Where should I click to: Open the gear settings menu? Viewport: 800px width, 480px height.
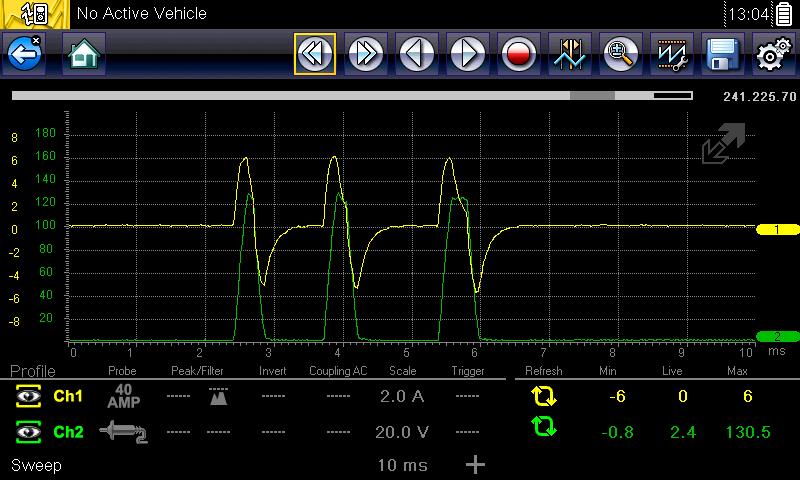773,54
